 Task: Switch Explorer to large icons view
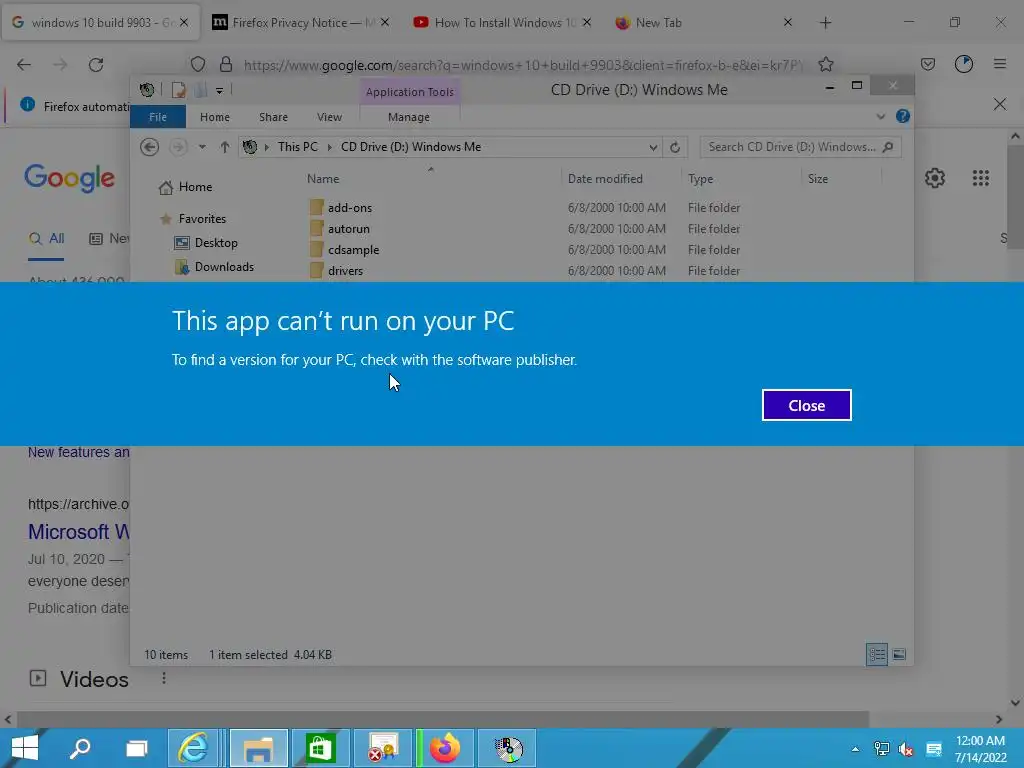(x=899, y=654)
